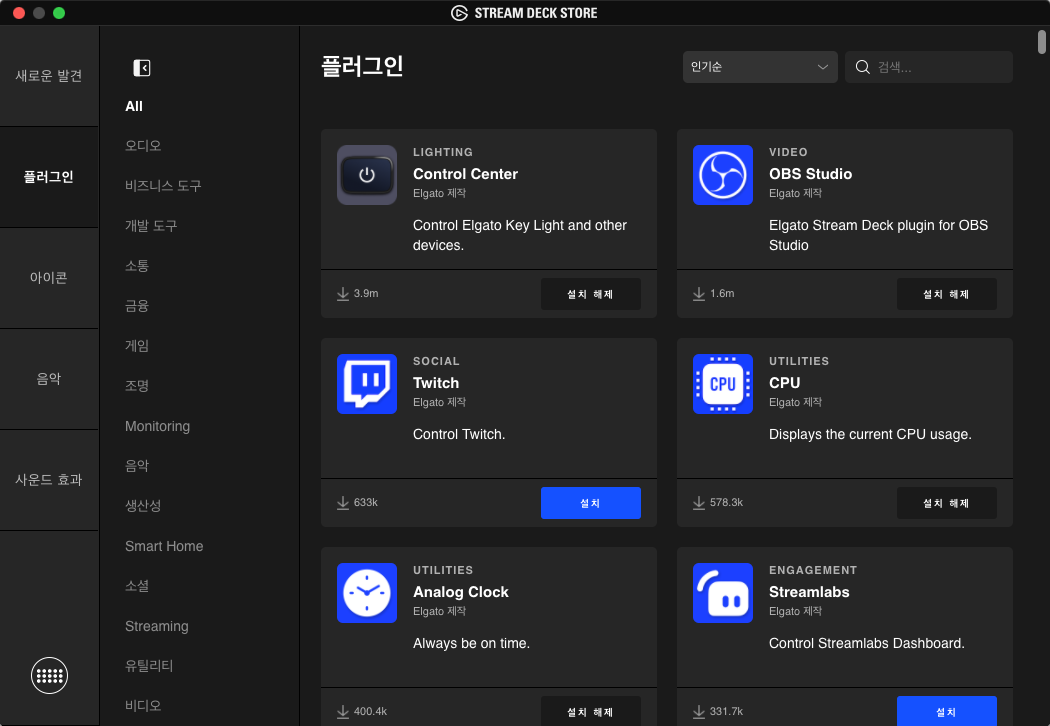Click the CPU plugin icon
This screenshot has width=1050, height=726.
click(723, 384)
